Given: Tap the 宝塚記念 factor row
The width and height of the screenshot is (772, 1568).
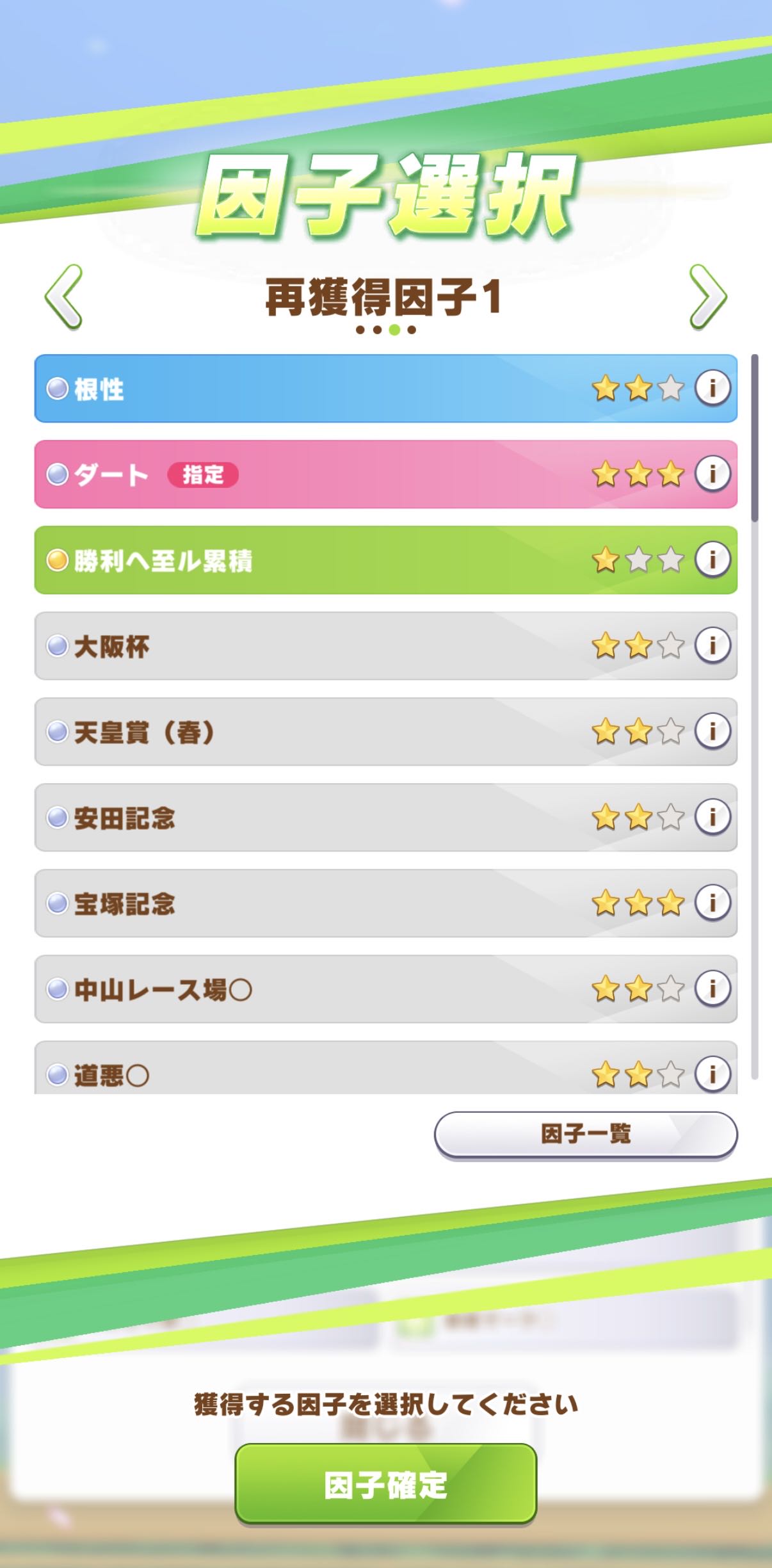Looking at the screenshot, I should 320,903.
